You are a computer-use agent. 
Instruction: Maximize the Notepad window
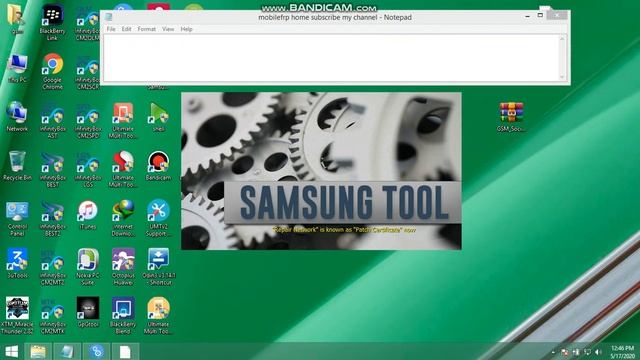point(540,16)
